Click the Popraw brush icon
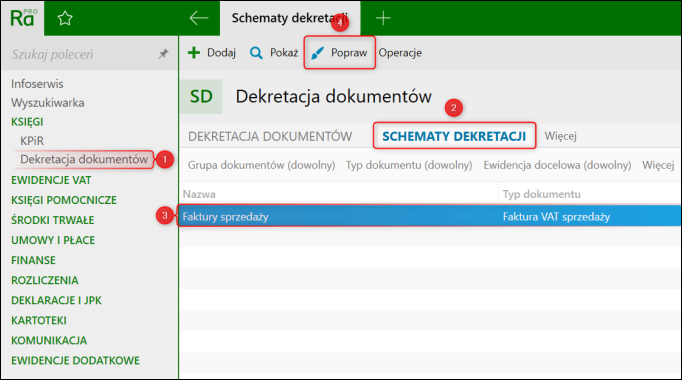Viewport: 682px width, 380px height. 318,53
